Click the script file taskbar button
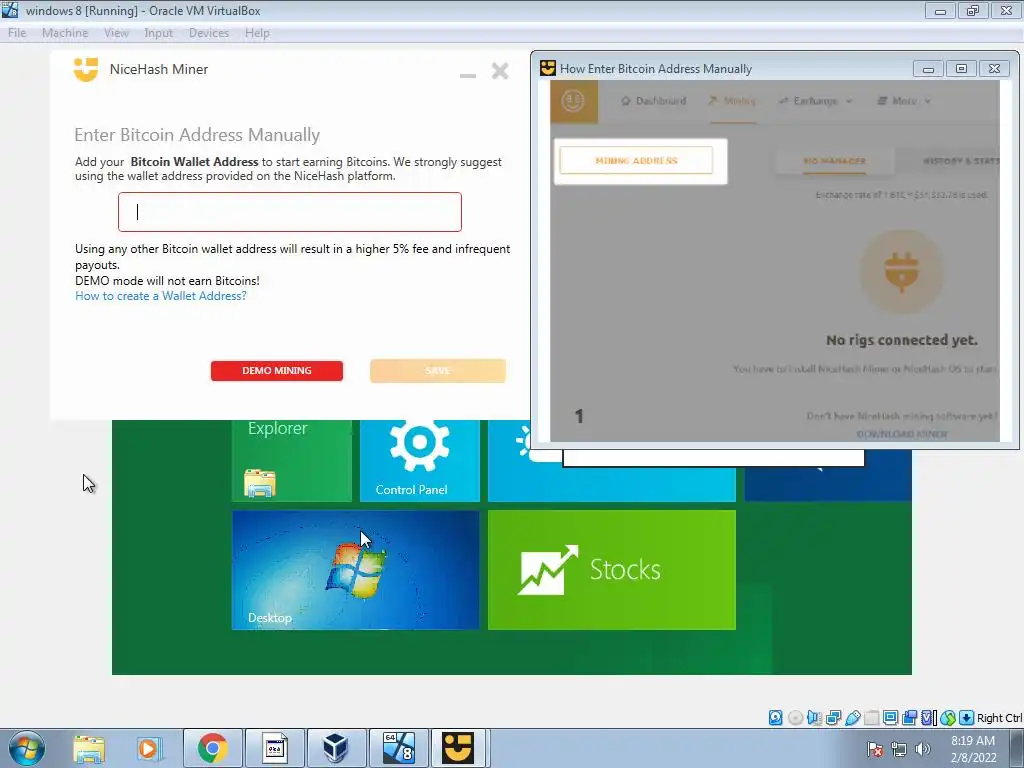Viewport: 1024px width, 768px height. coord(274,748)
